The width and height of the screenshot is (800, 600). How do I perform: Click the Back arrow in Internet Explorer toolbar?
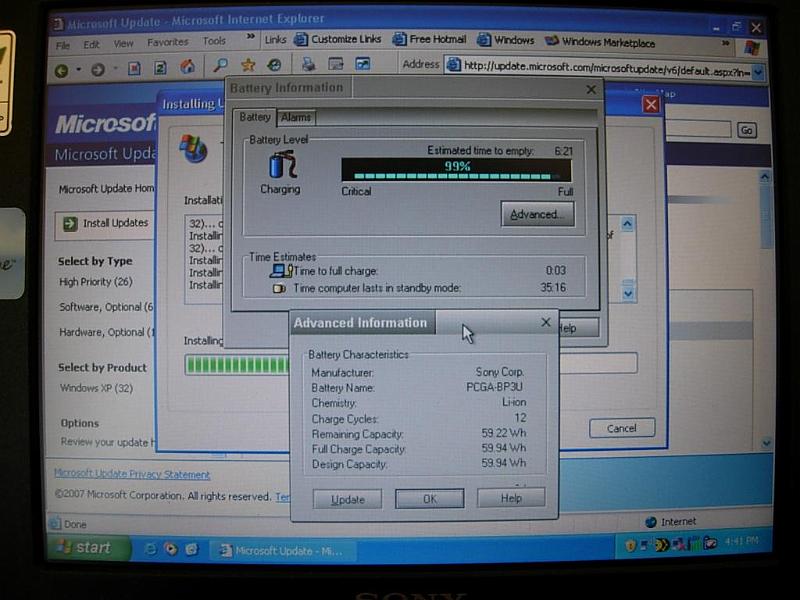(62, 70)
